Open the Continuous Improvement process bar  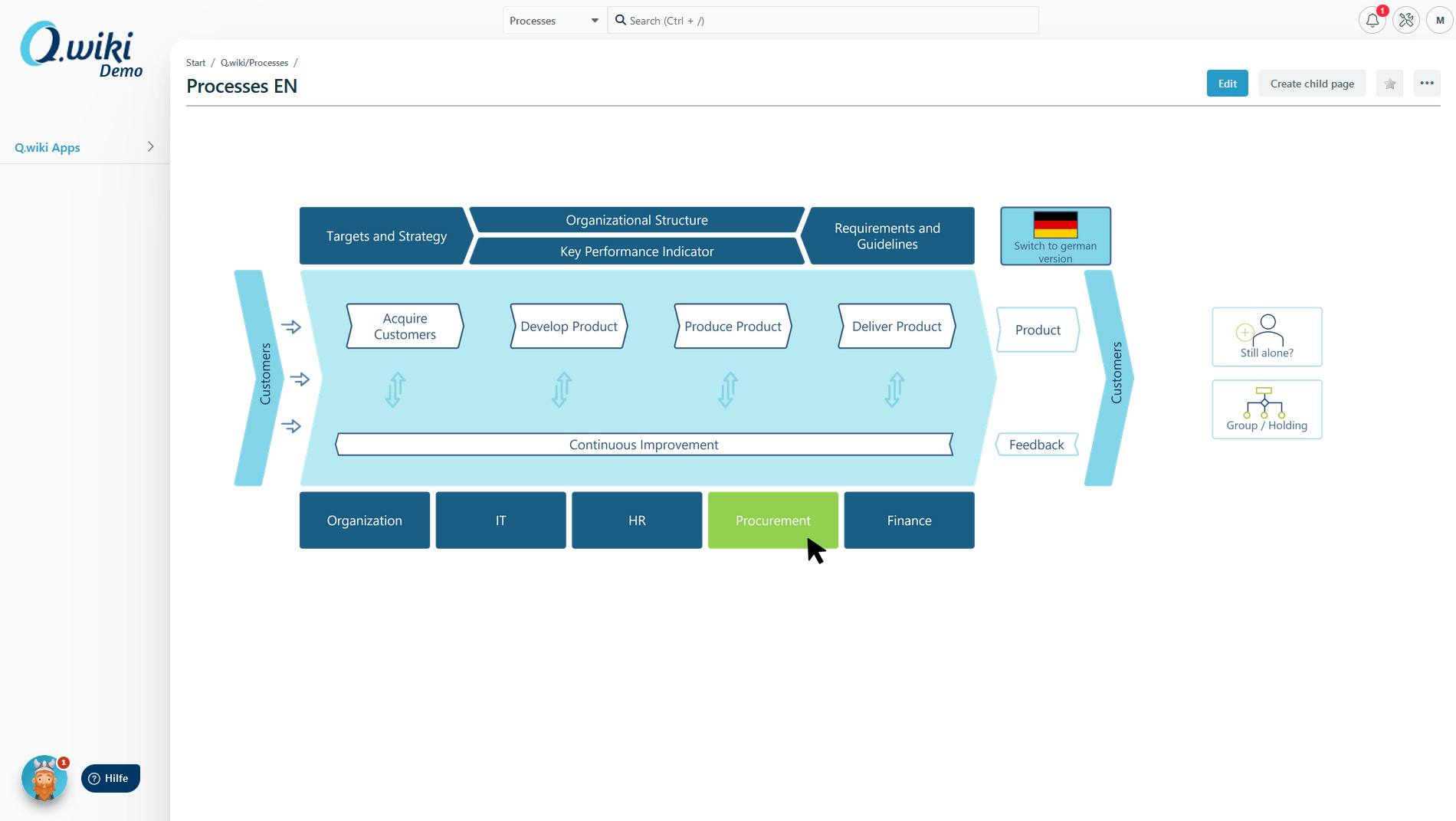[x=644, y=445]
